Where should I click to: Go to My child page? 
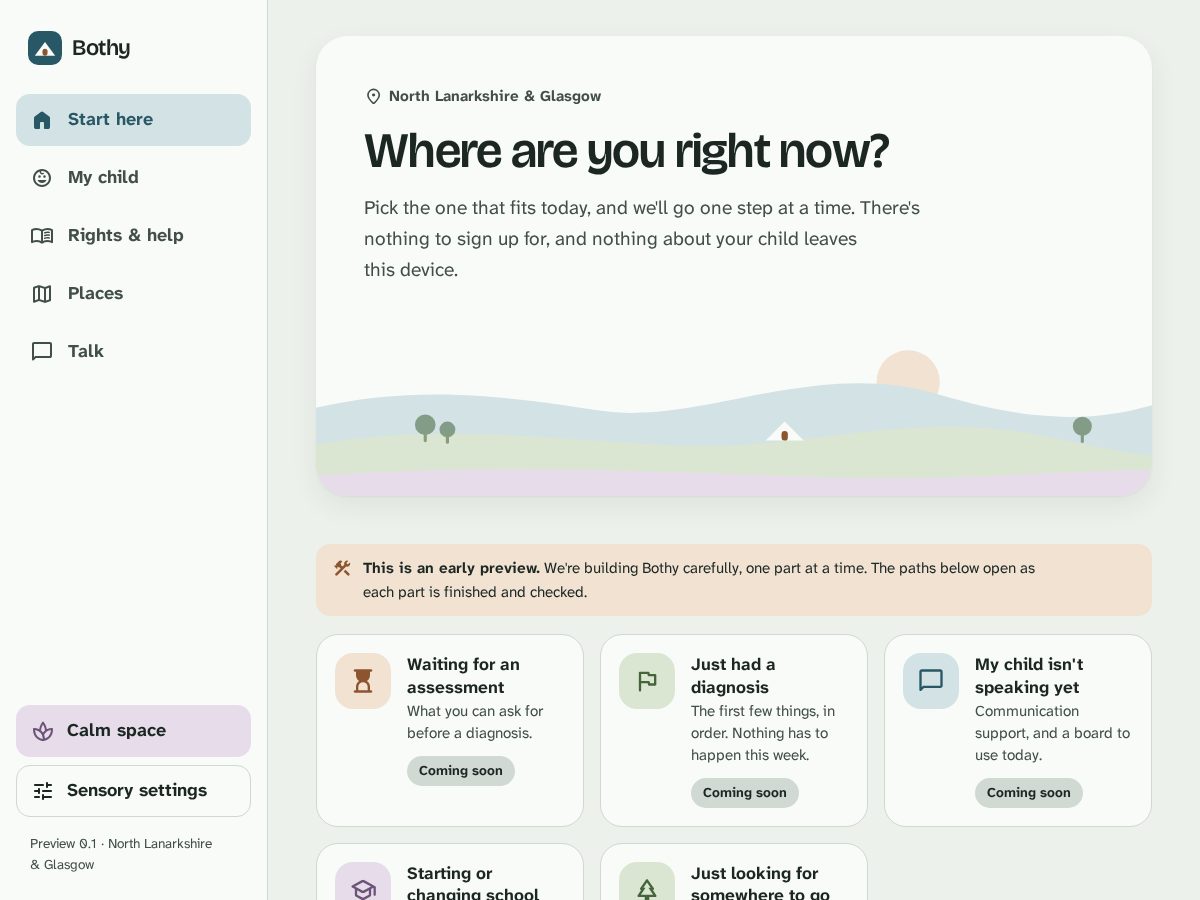coord(133,178)
